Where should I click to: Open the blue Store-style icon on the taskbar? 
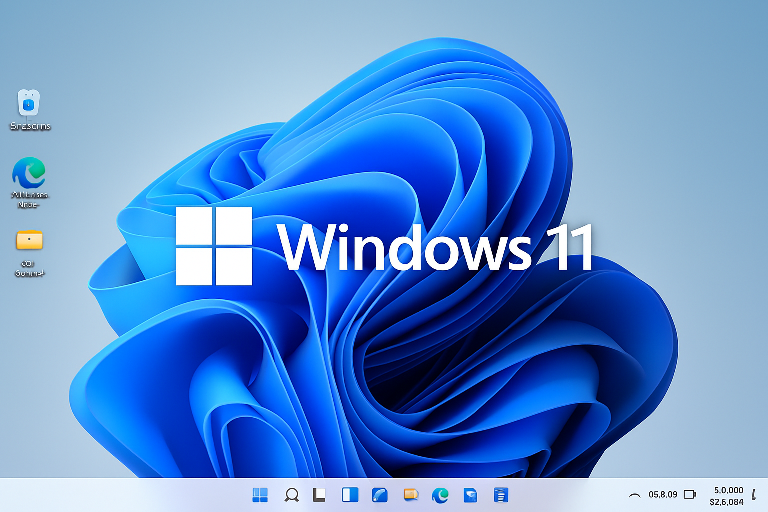(x=470, y=495)
